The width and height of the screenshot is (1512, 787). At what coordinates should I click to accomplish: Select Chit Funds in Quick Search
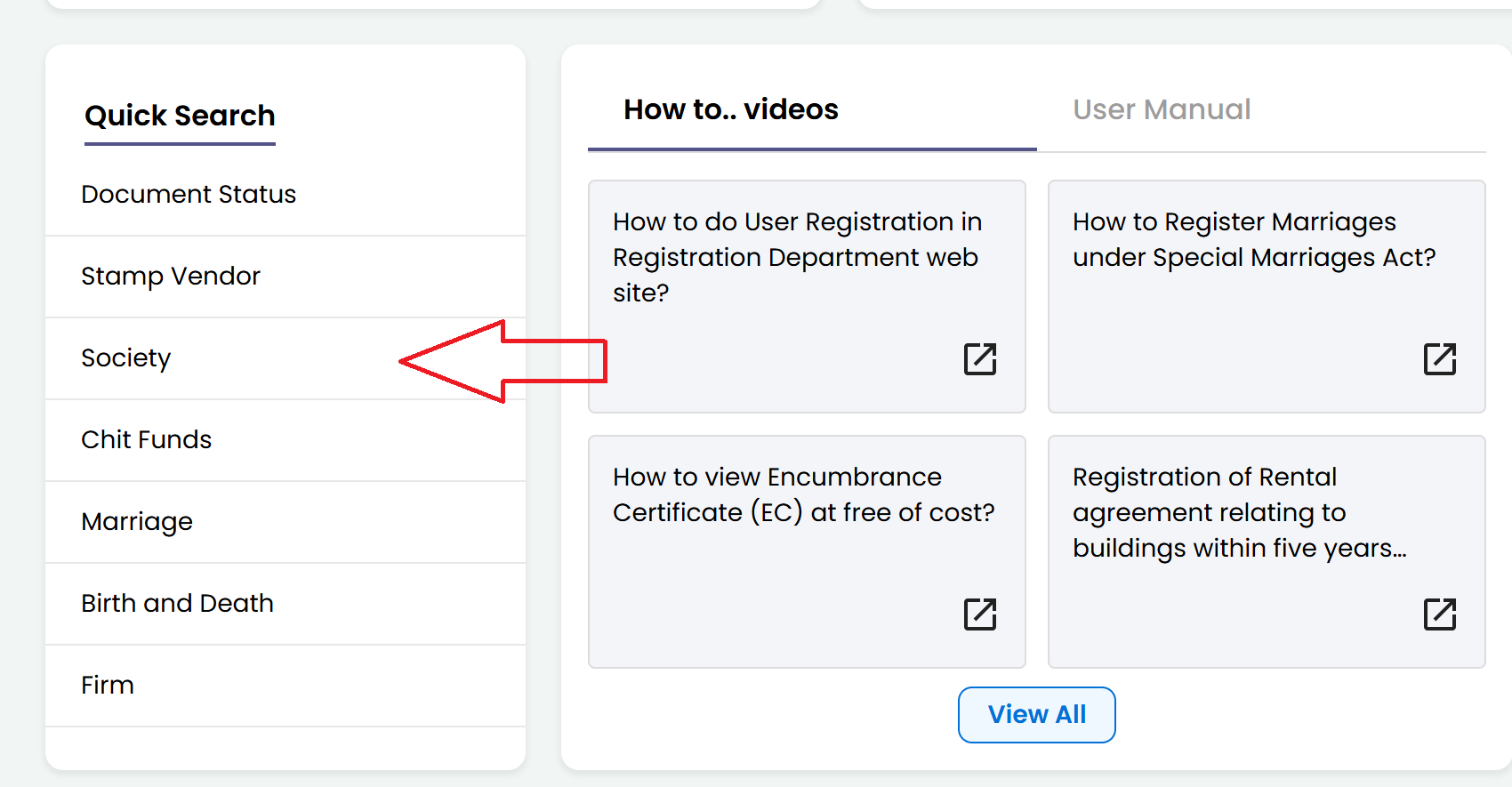pyautogui.click(x=147, y=439)
